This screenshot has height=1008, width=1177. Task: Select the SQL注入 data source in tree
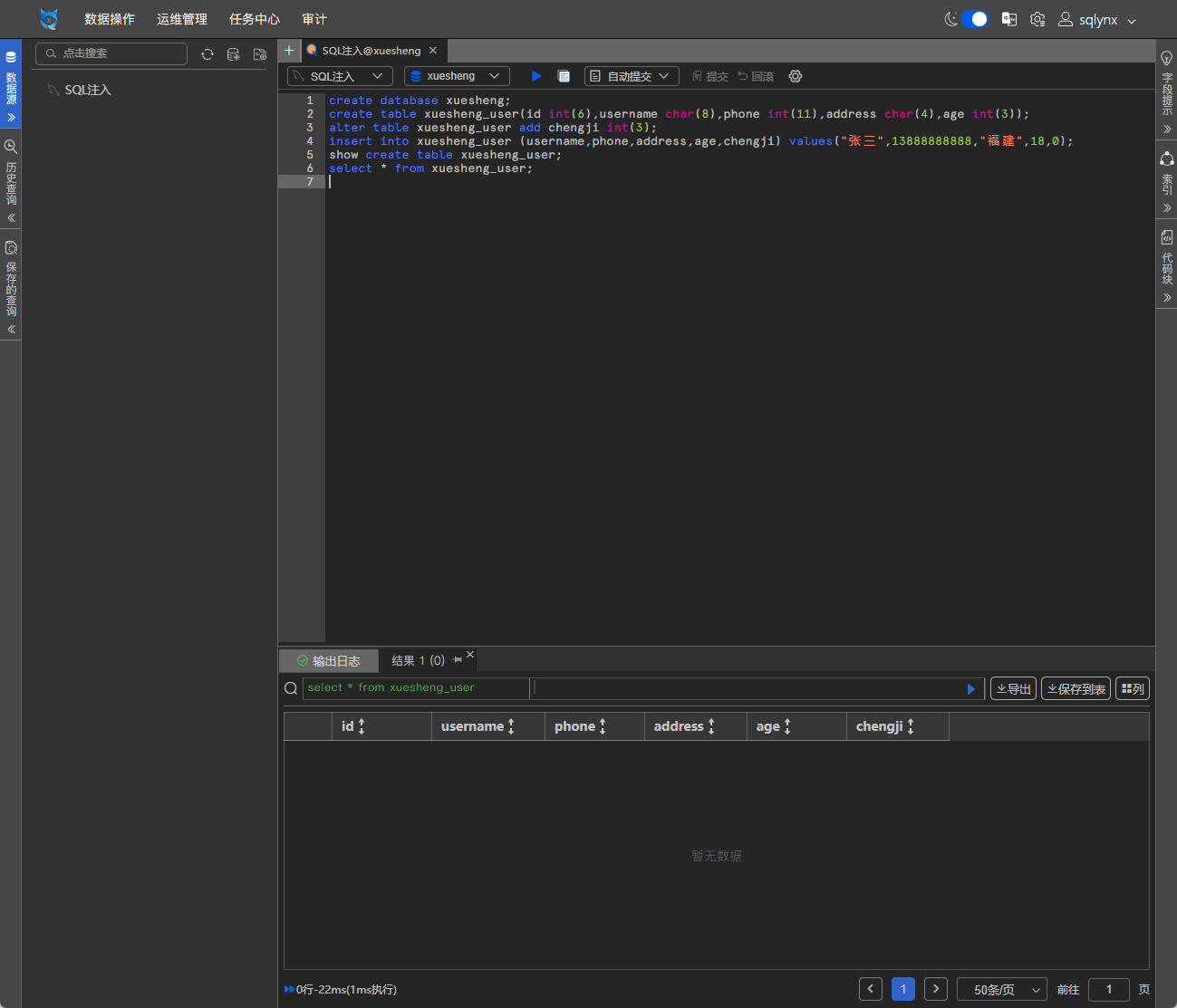click(87, 90)
